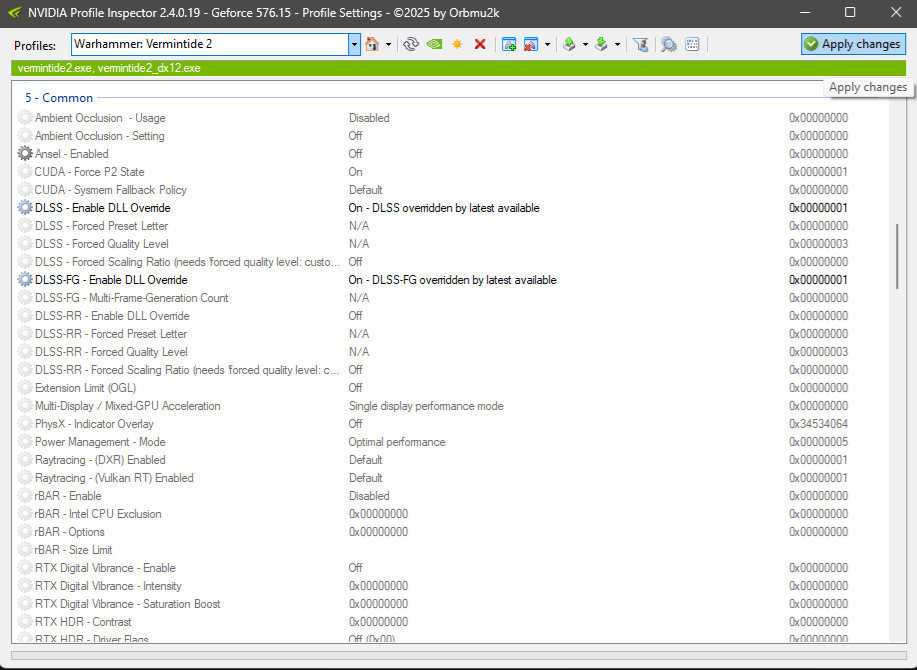Image resolution: width=917 pixels, height=670 pixels.
Task: Open the export profiles dropdown arrow
Action: coord(585,44)
